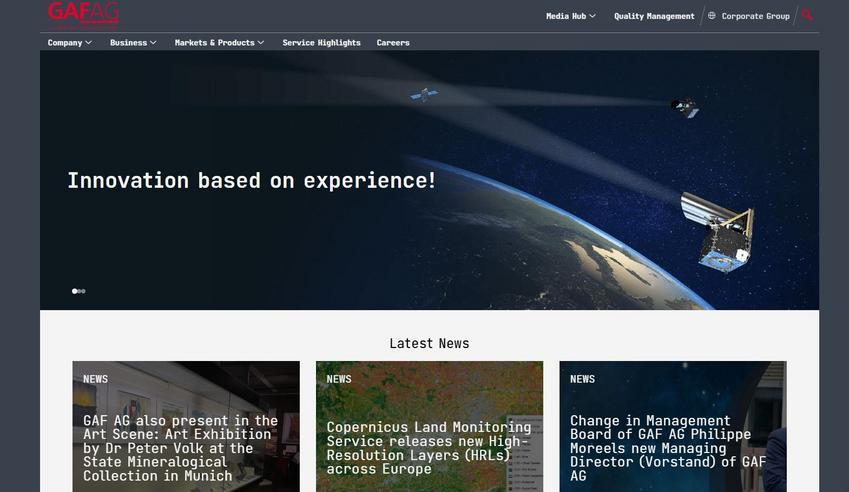Image resolution: width=849 pixels, height=492 pixels.
Task: Expand the Business menu chevron
Action: pos(153,43)
